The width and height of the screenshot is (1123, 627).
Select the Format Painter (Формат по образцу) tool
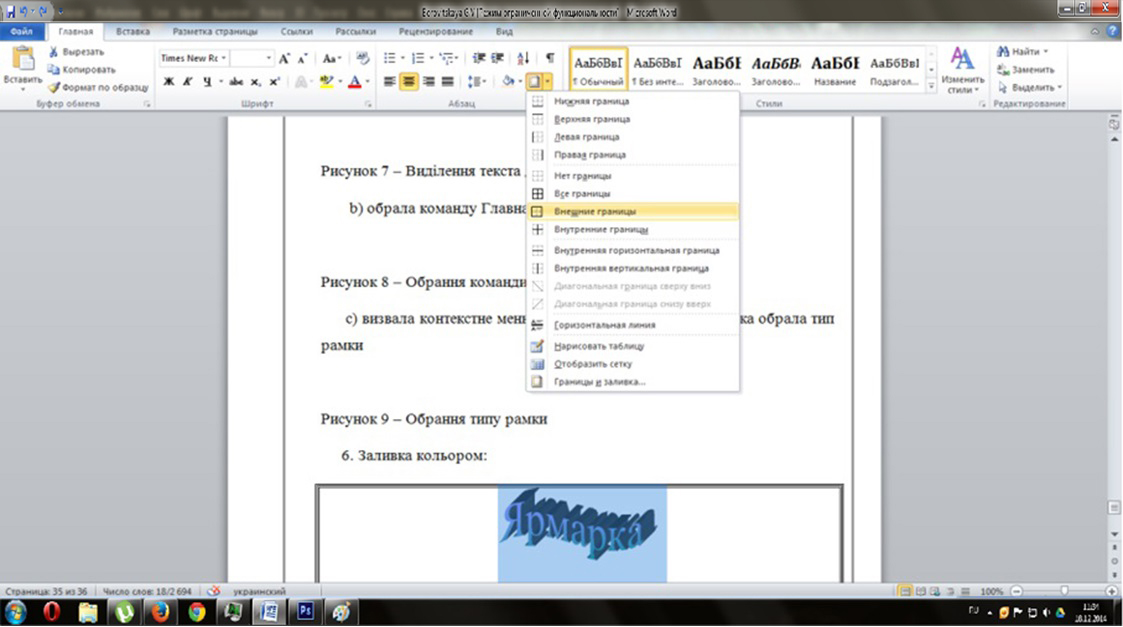(x=54, y=87)
